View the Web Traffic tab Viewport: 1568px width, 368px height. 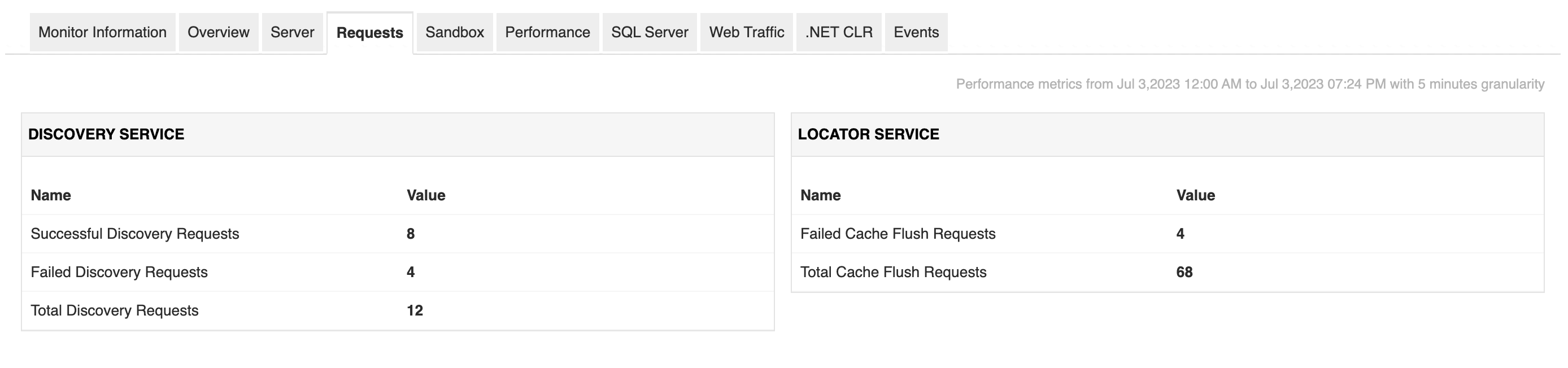tap(746, 32)
